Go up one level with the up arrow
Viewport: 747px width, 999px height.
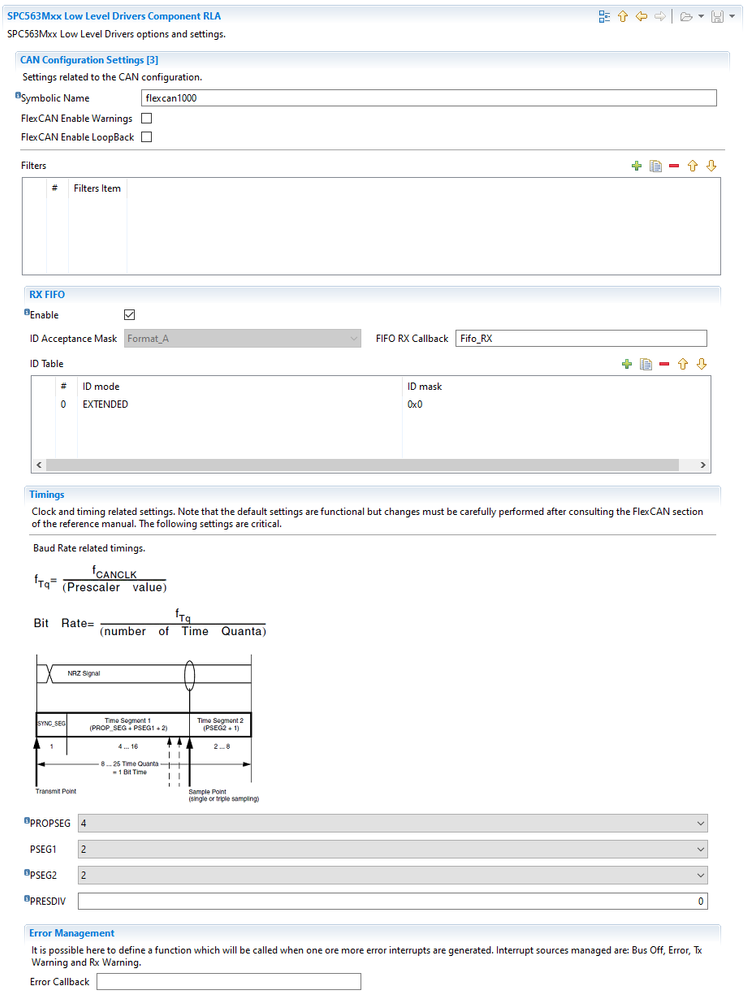coord(623,17)
